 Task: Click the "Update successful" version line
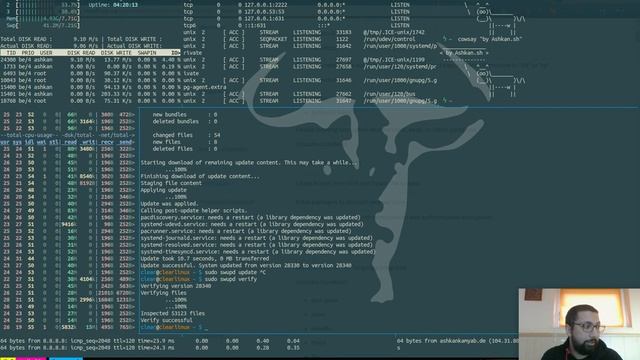[x=246, y=265]
